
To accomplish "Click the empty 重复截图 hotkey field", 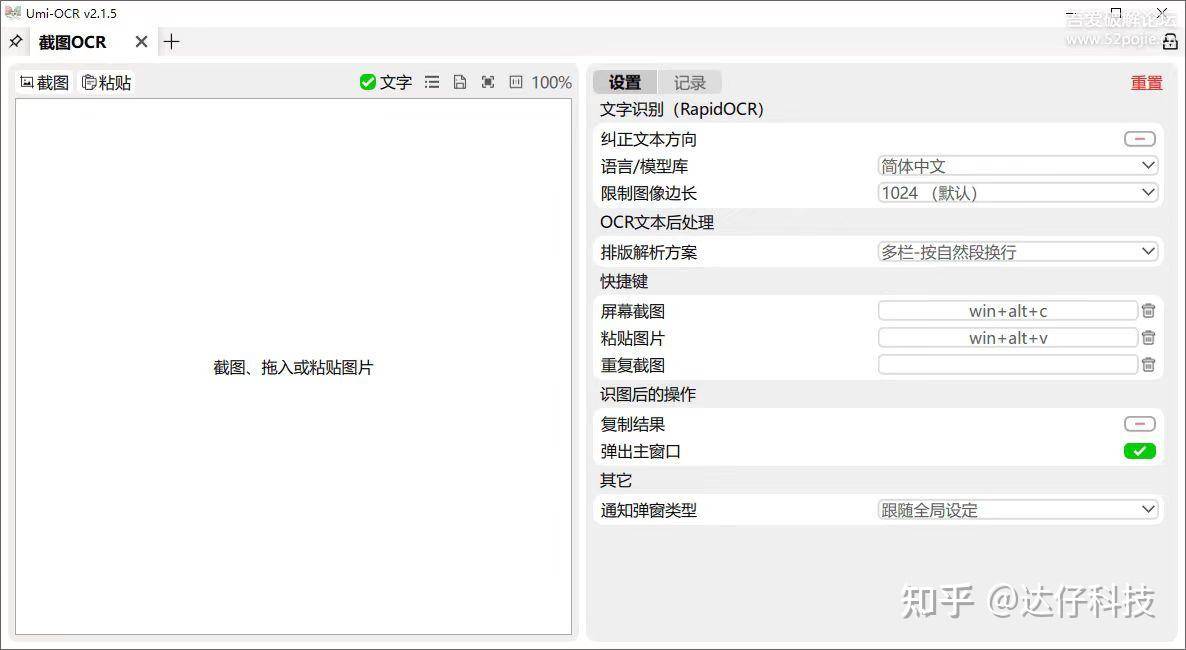I will [x=1007, y=365].
